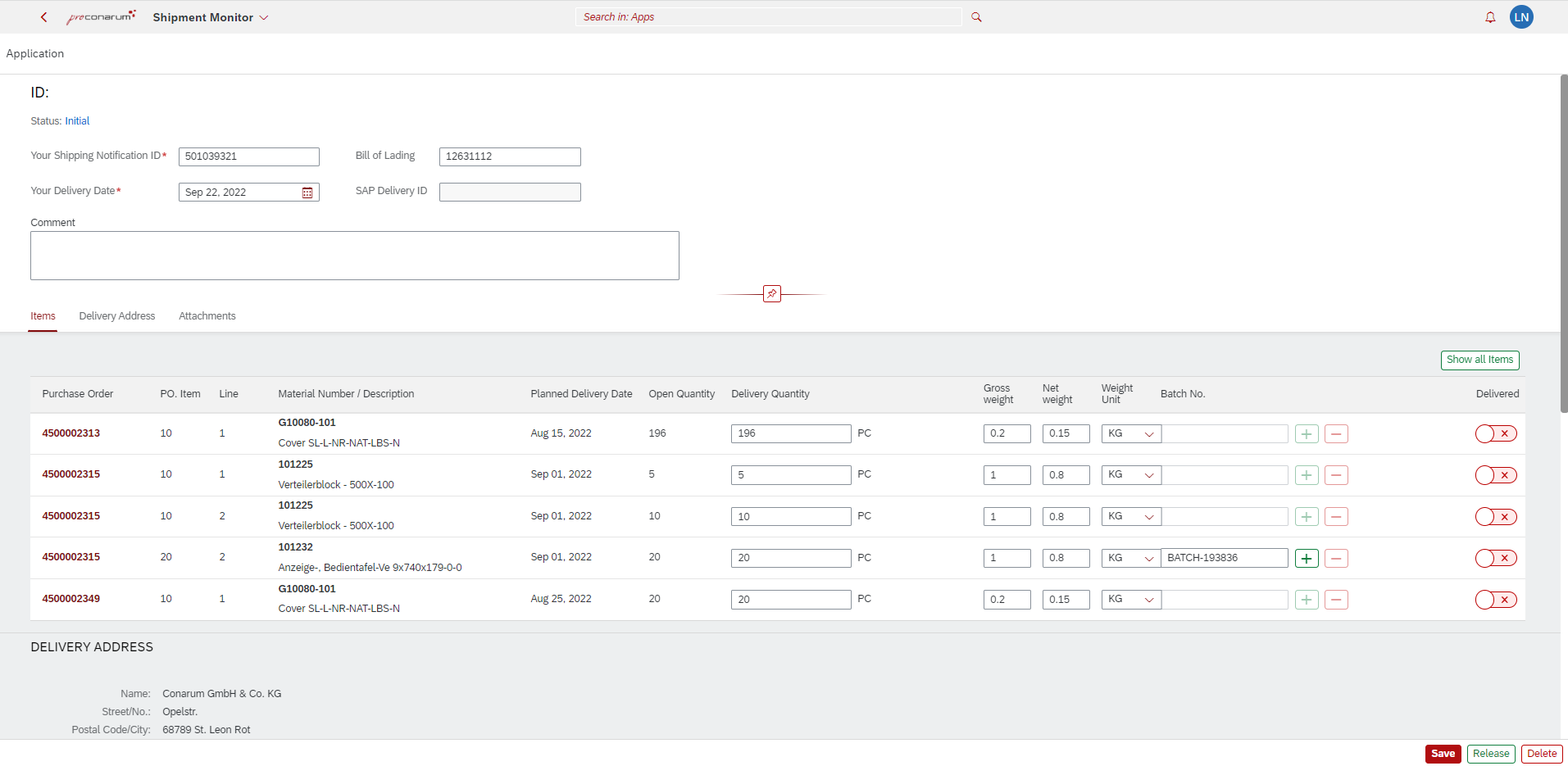Click plus icon on the 4500002349 row
This screenshot has height=766, width=1568.
click(x=1307, y=600)
